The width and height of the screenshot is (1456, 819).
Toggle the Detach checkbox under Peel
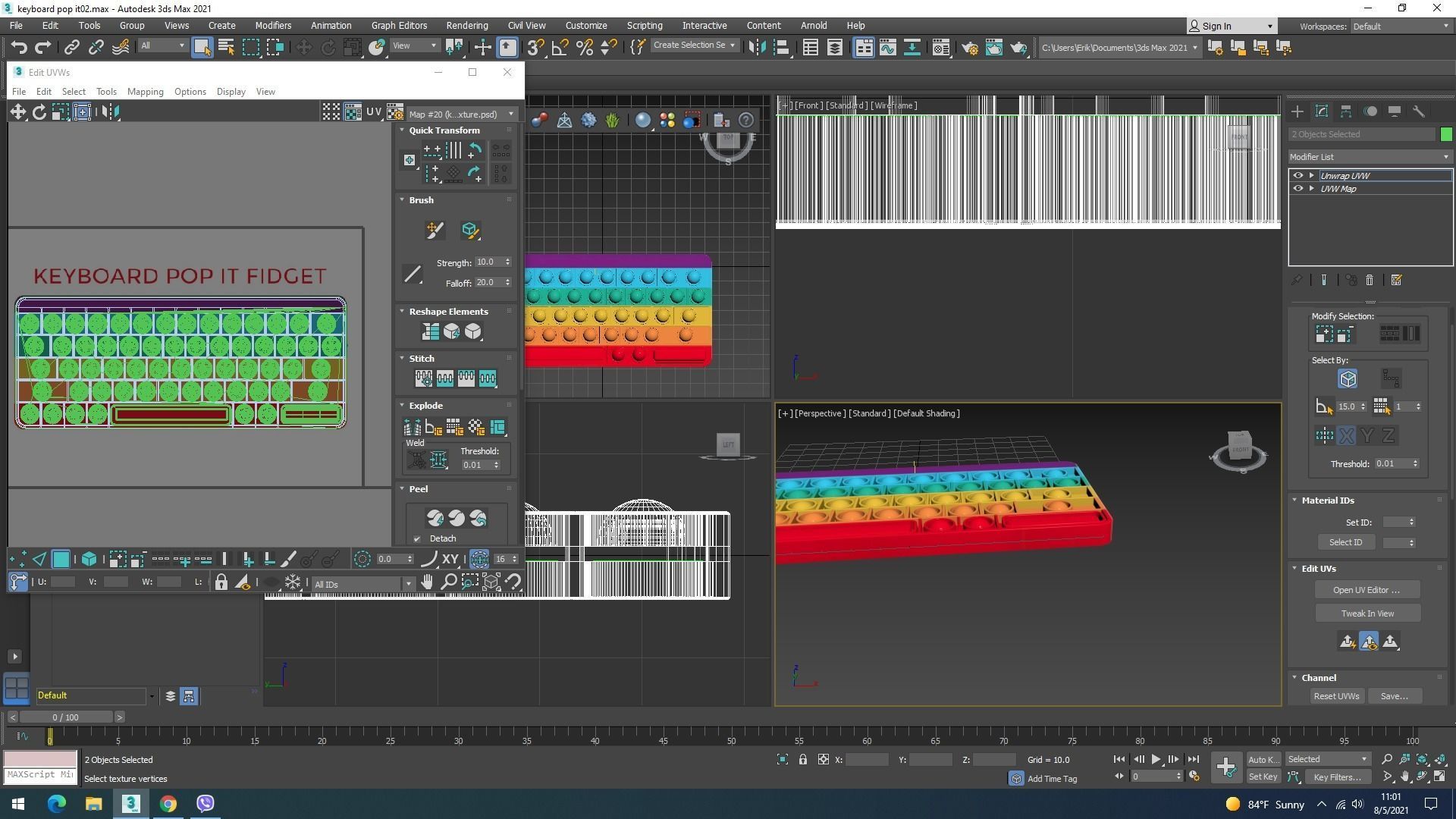417,539
